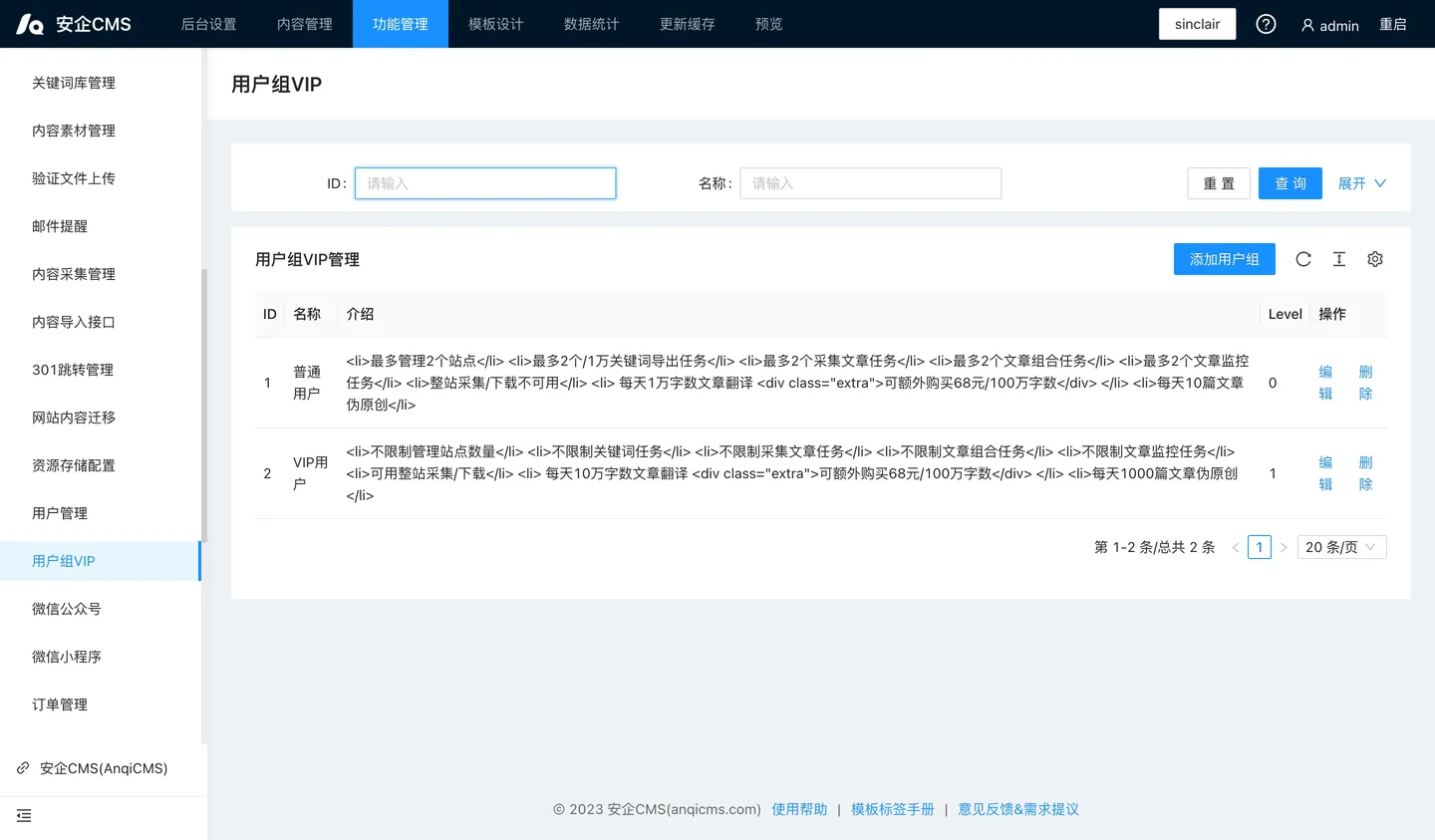Viewport: 1435px width, 840px height.
Task: Open the 20 条/页 page size dropdown
Action: (1342, 547)
